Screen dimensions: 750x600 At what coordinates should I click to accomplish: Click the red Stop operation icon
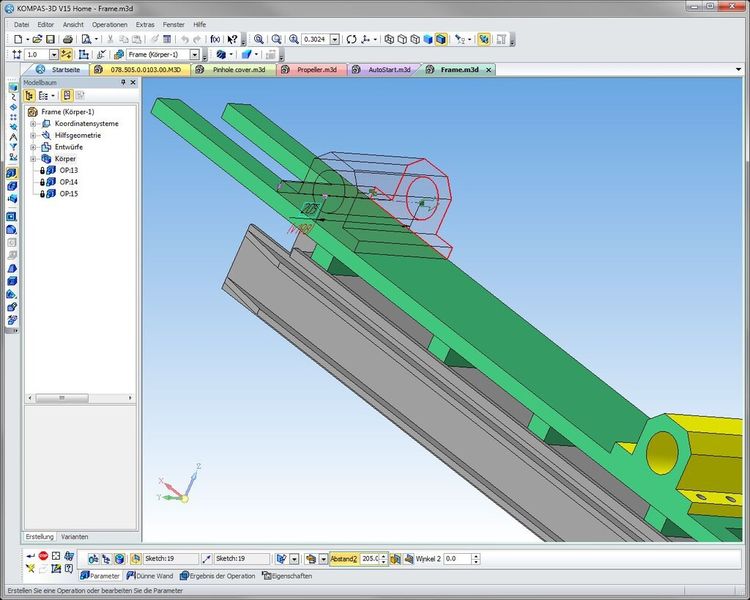43,556
